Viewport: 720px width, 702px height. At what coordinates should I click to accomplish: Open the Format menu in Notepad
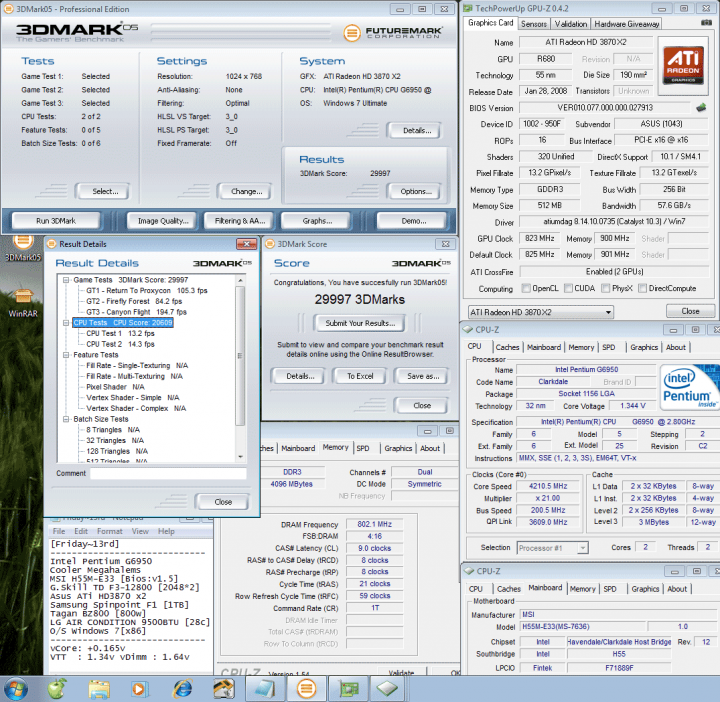tap(110, 531)
